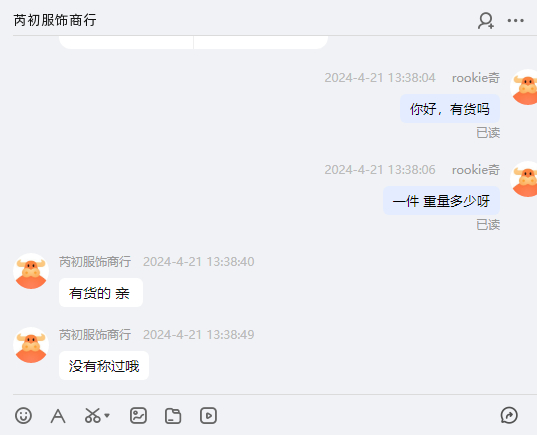Viewport: 537px width, 435px height.
Task: Add a contact with person-plus icon
Action: pos(486,21)
